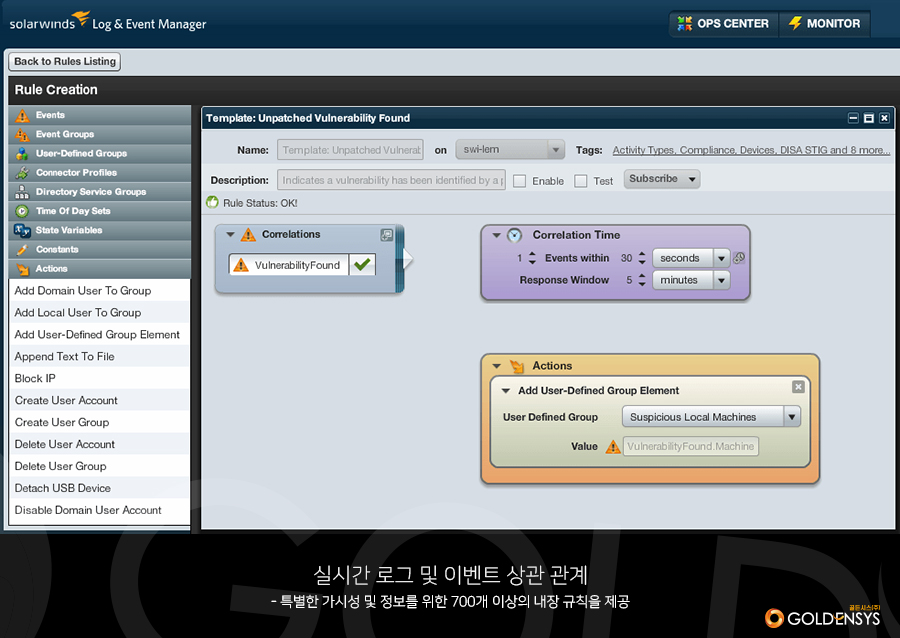Go back to Rules Listing

[x=65, y=61]
